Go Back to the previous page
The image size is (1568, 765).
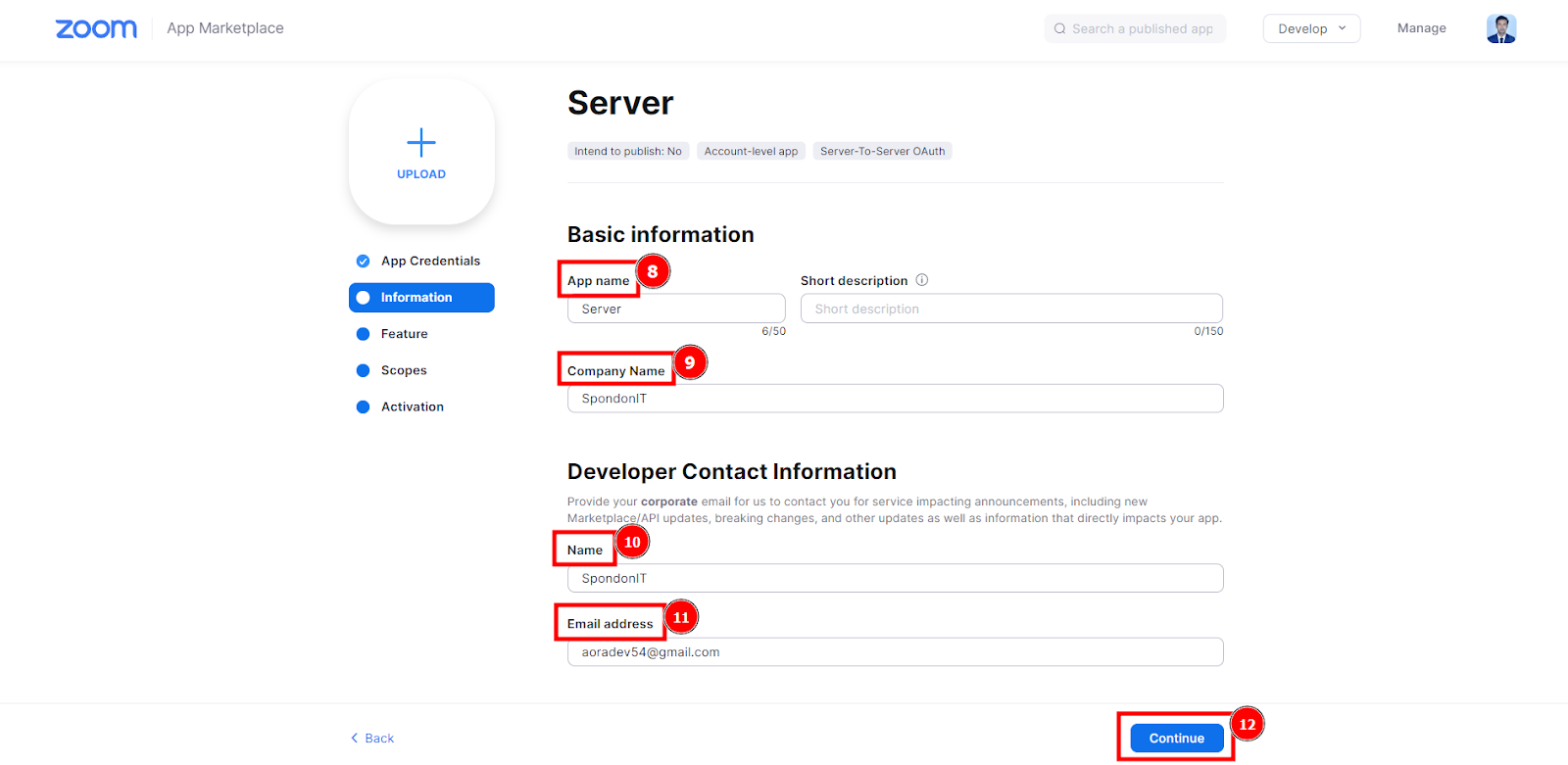coord(372,739)
